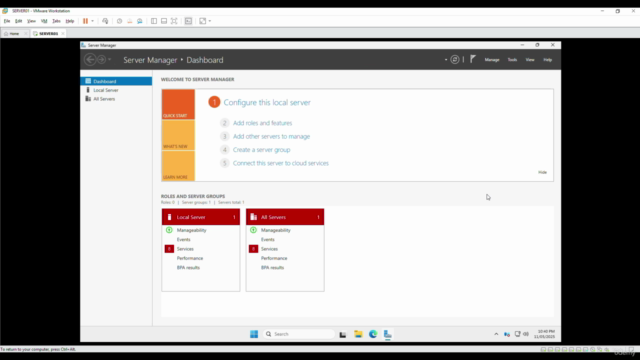Open the Manage menu in Server Manager
The image size is (640, 360).
492,60
